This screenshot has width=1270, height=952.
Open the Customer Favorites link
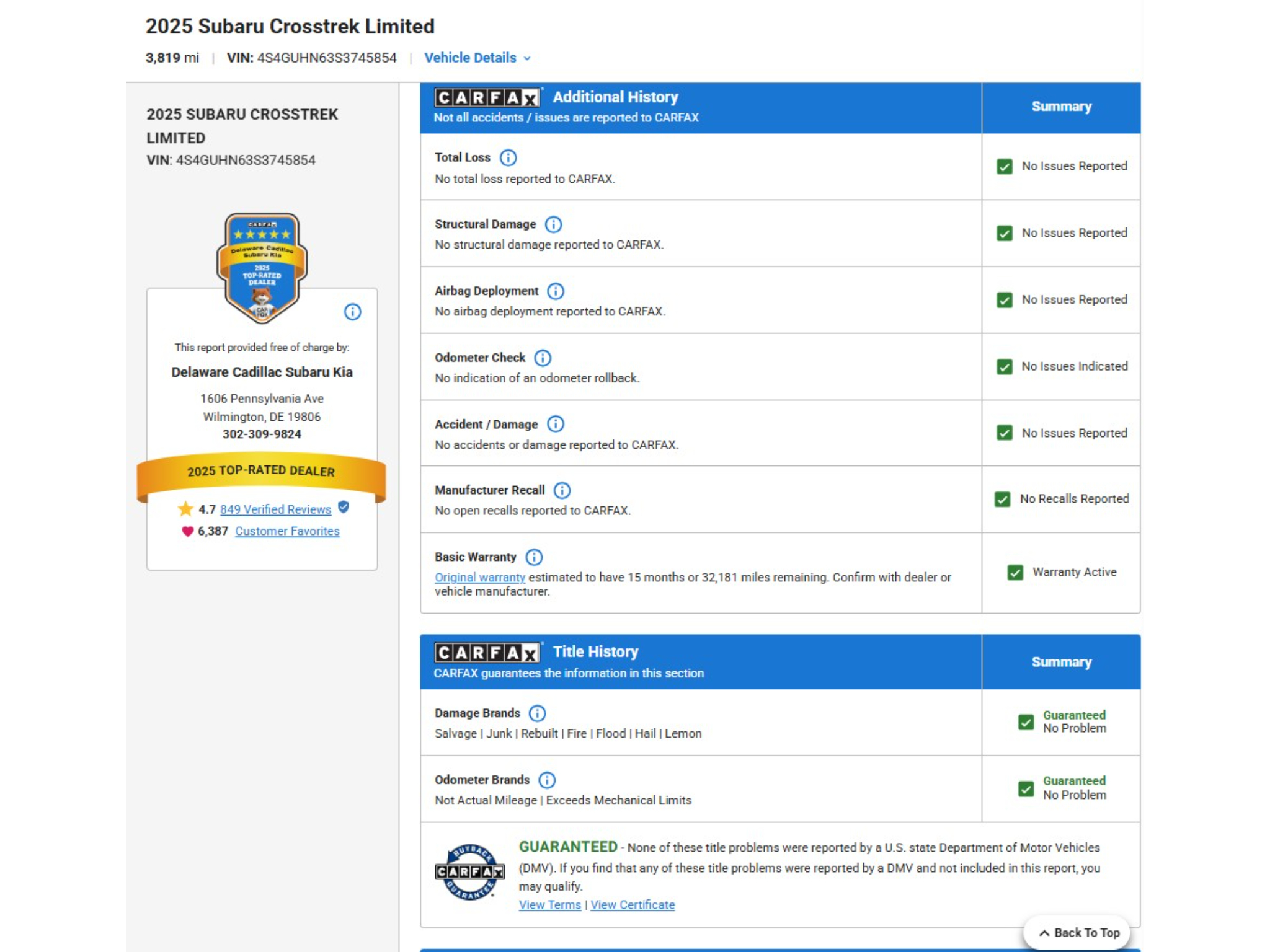coord(287,531)
